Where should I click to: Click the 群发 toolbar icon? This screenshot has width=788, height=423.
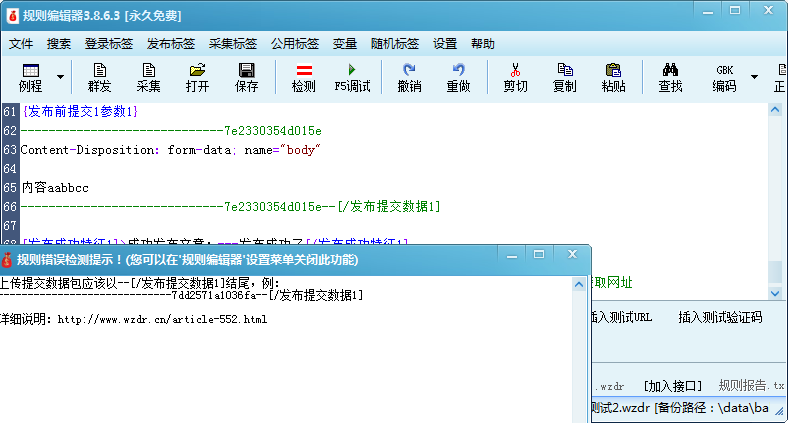coord(100,77)
